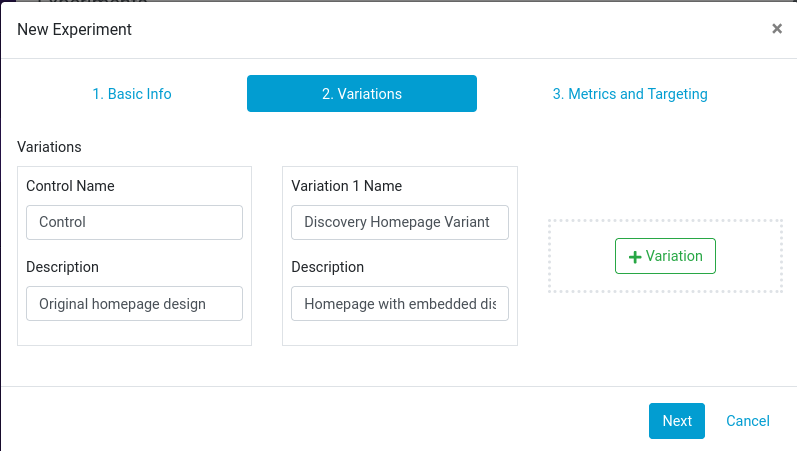Screen dimensions: 797x451
Task: Select the 2. Variations tab
Action: click(361, 94)
